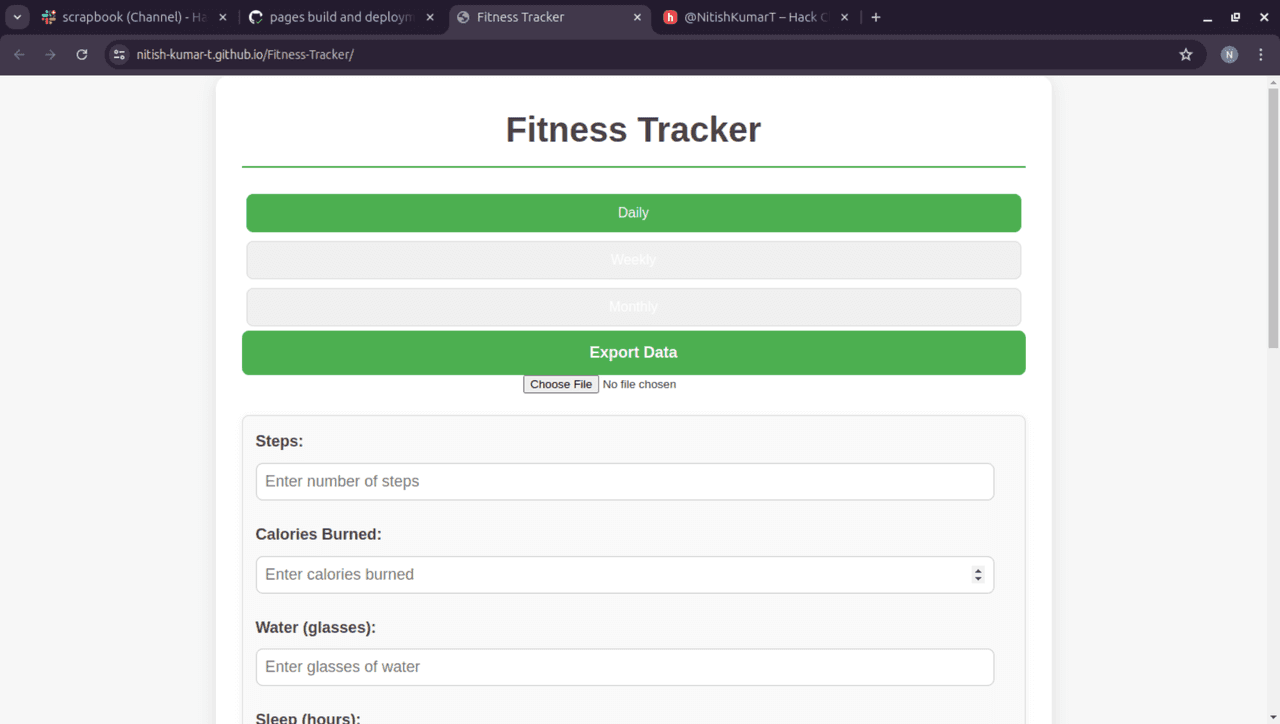Click the address bar URL
Image resolution: width=1280 pixels, height=724 pixels.
point(245,54)
